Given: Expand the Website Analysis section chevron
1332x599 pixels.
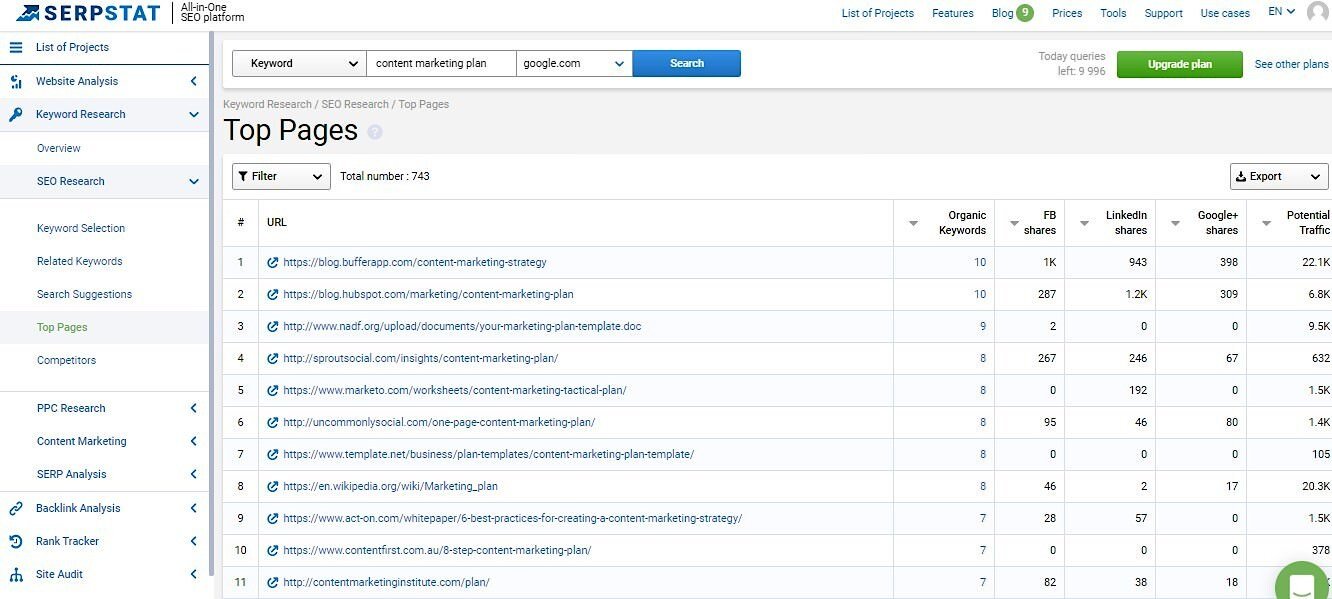Looking at the screenshot, I should pos(194,81).
